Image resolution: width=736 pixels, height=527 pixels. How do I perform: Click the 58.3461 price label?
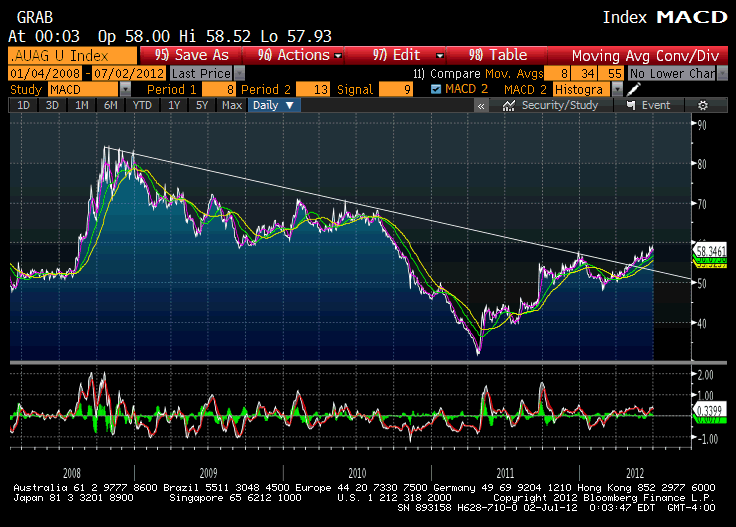710,251
